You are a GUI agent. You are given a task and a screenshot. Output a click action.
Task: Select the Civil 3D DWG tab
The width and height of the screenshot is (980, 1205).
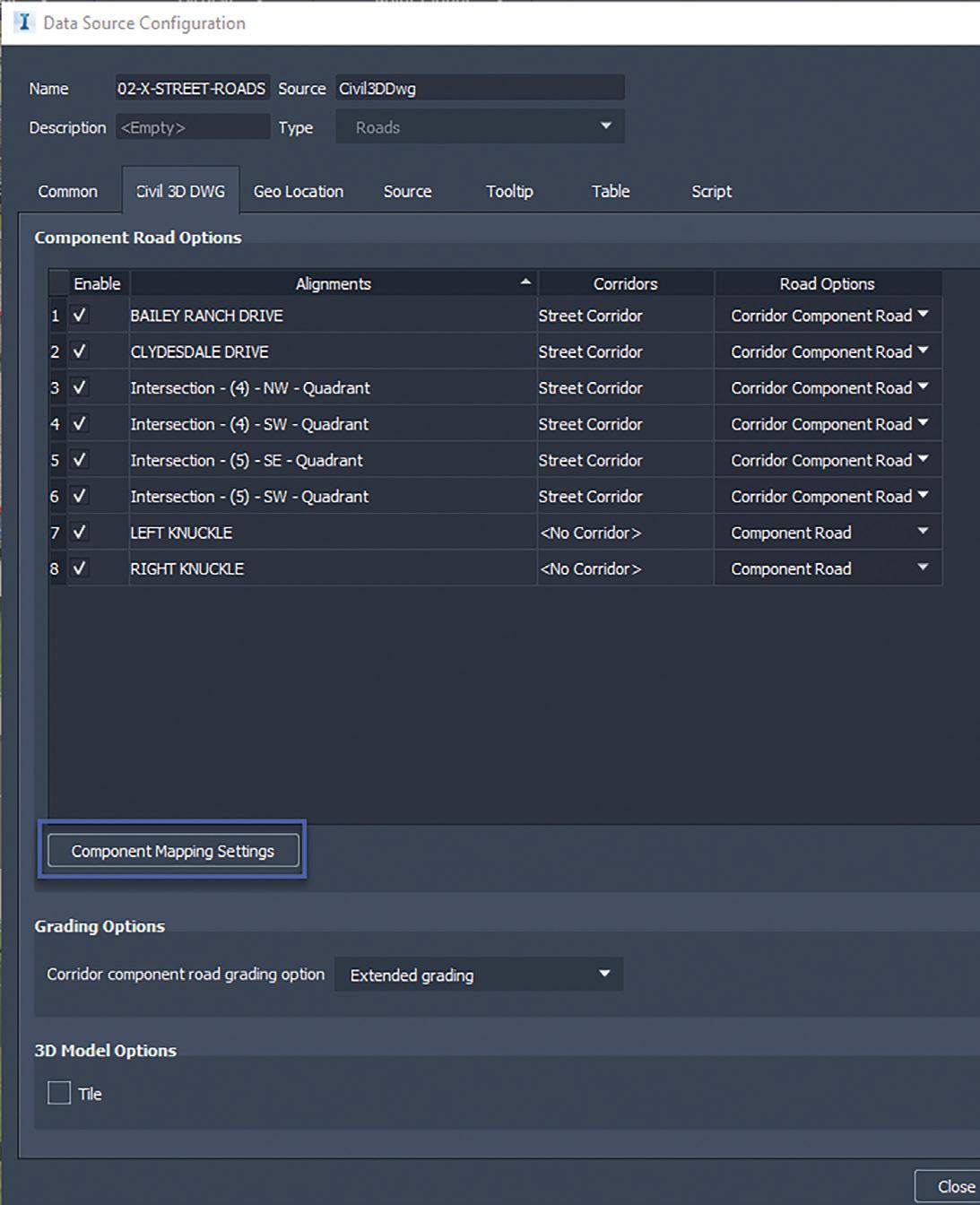tap(180, 191)
